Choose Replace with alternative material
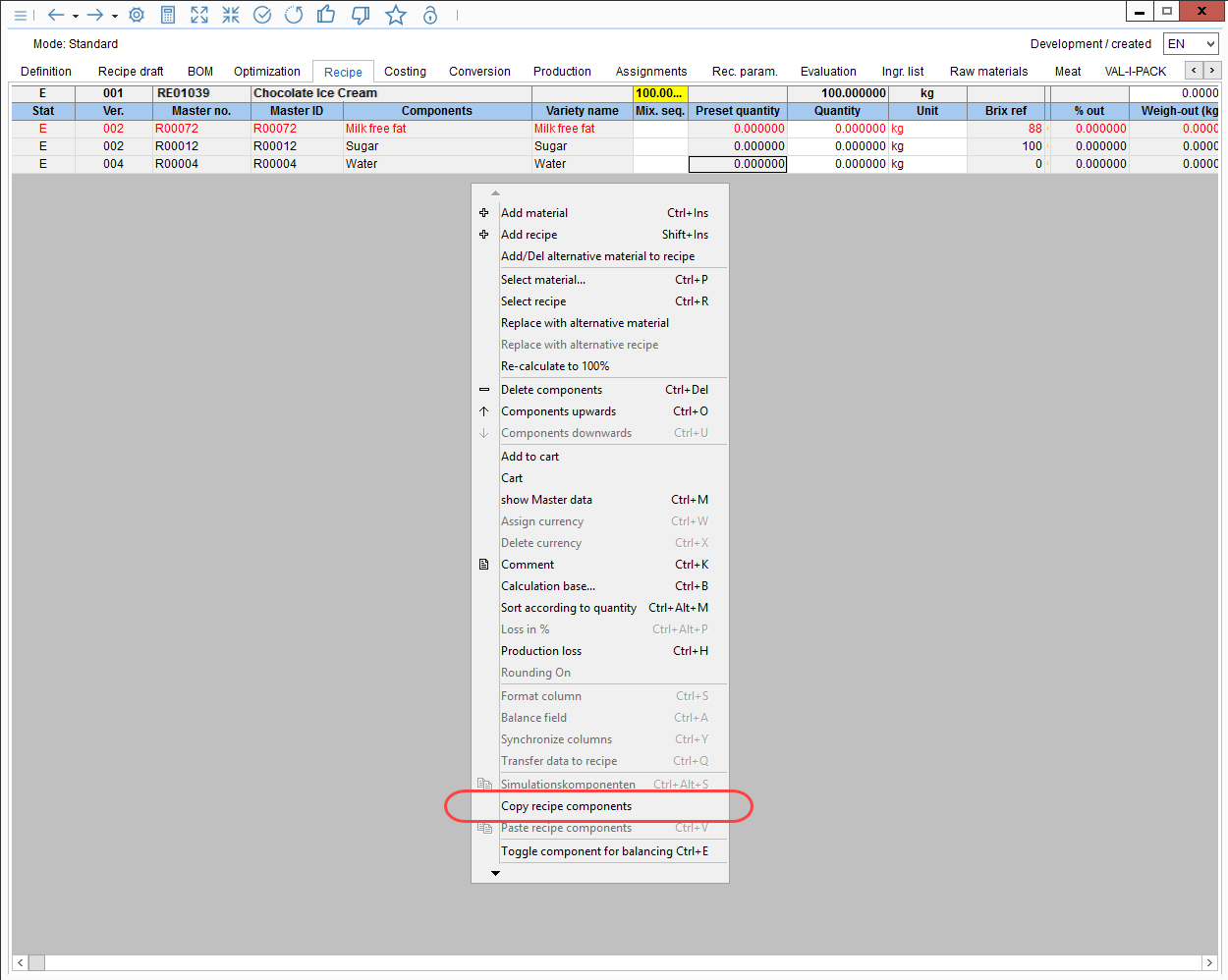The width and height of the screenshot is (1228, 980). 600,323
